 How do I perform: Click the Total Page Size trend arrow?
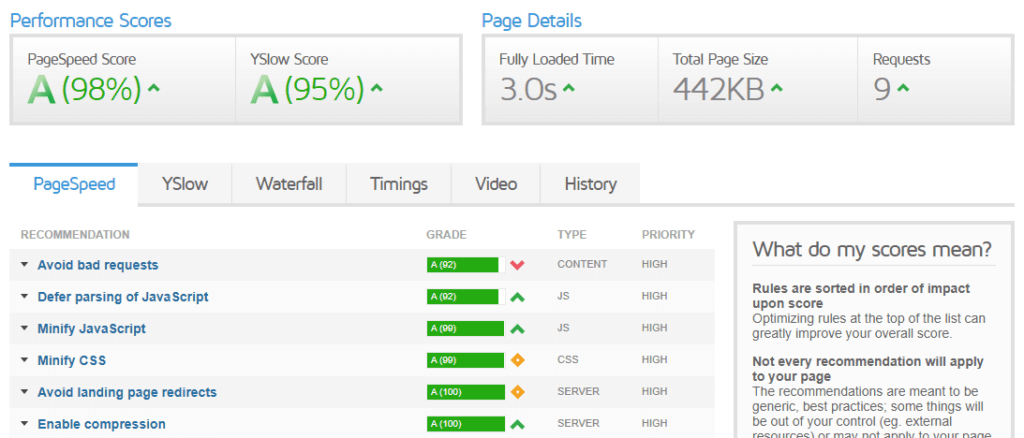point(777,88)
